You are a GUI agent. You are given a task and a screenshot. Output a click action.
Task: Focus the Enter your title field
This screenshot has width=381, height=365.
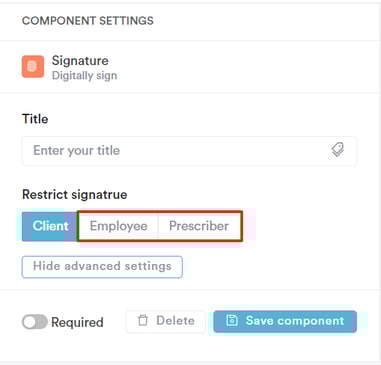coord(189,151)
